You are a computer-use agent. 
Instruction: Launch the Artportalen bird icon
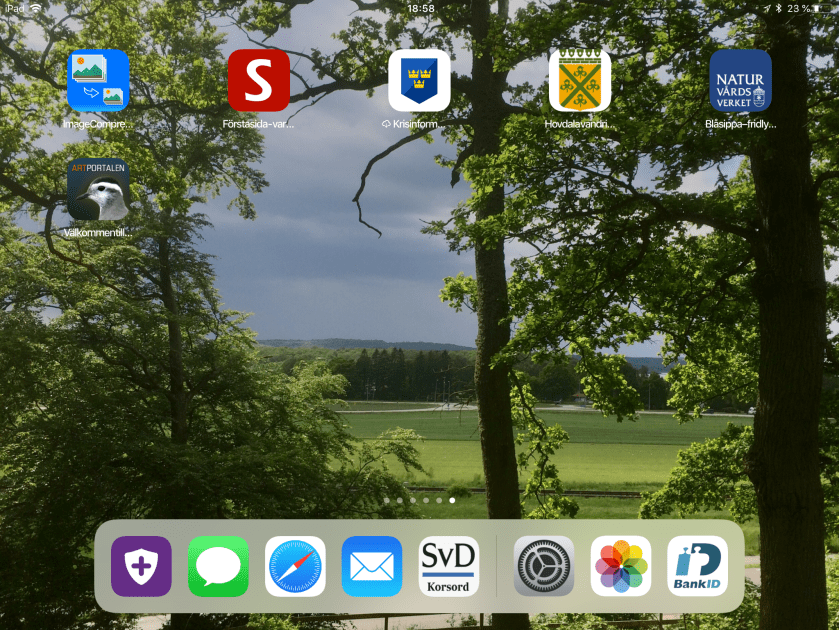click(x=98, y=189)
